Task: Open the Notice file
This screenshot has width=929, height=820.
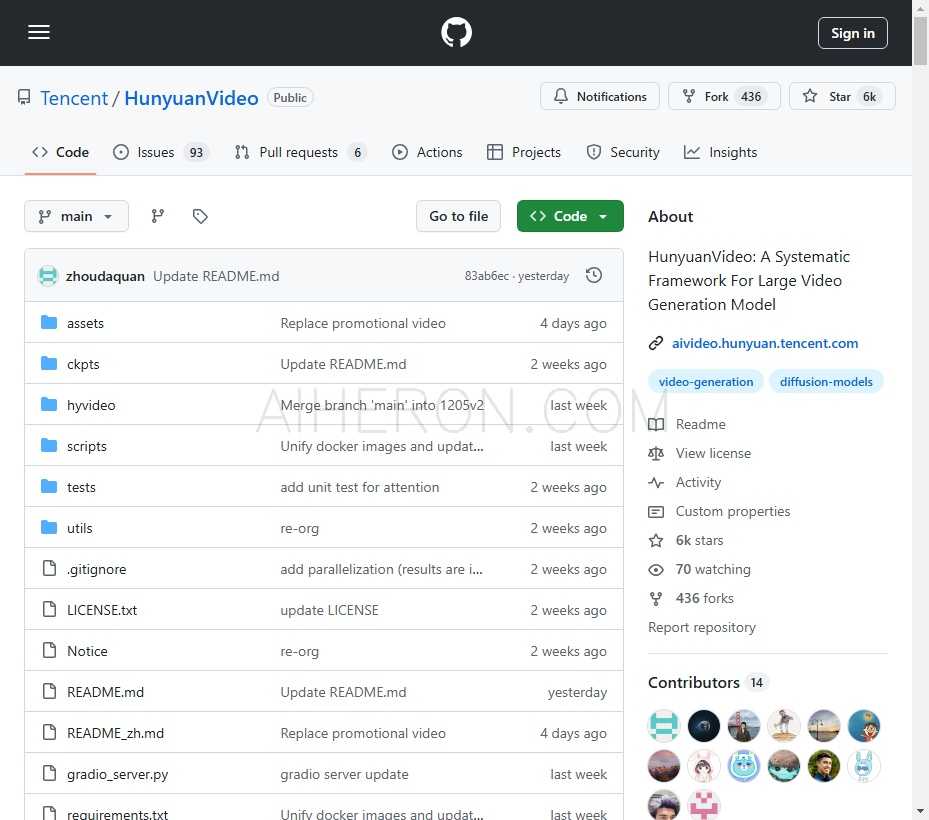Action: coord(87,651)
